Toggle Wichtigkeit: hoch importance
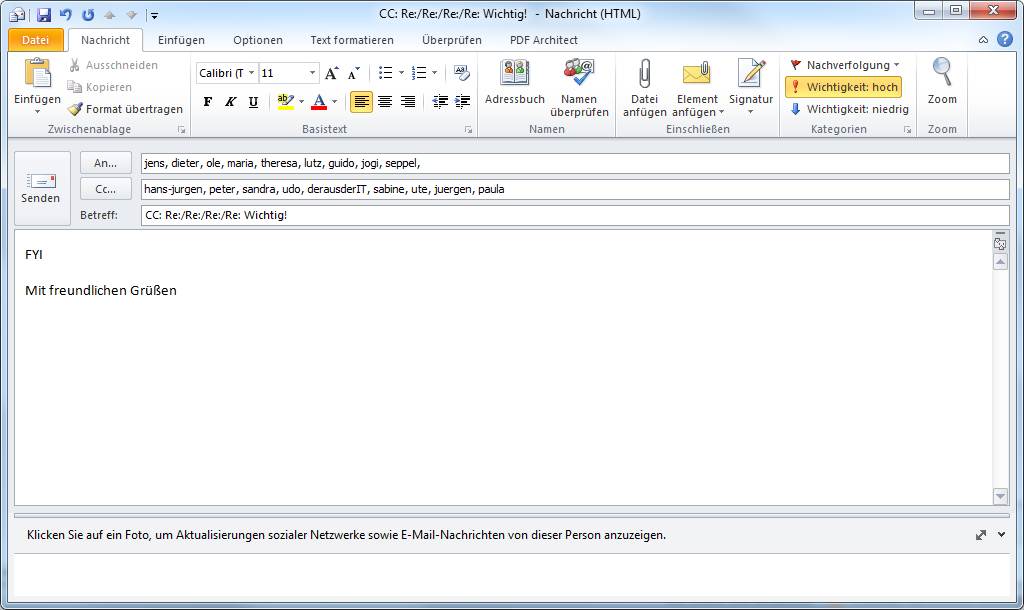Viewport: 1024px width, 610px height. tap(843, 87)
